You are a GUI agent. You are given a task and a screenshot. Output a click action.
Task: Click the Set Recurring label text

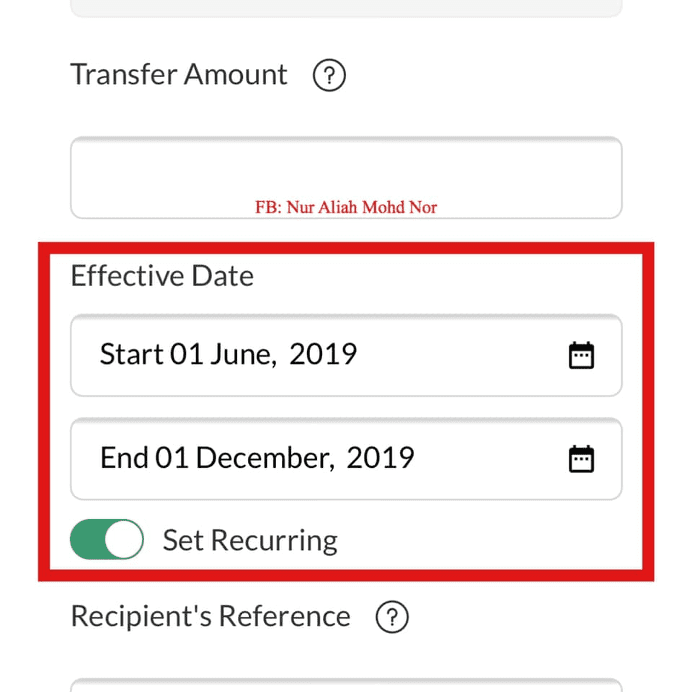coord(250,541)
